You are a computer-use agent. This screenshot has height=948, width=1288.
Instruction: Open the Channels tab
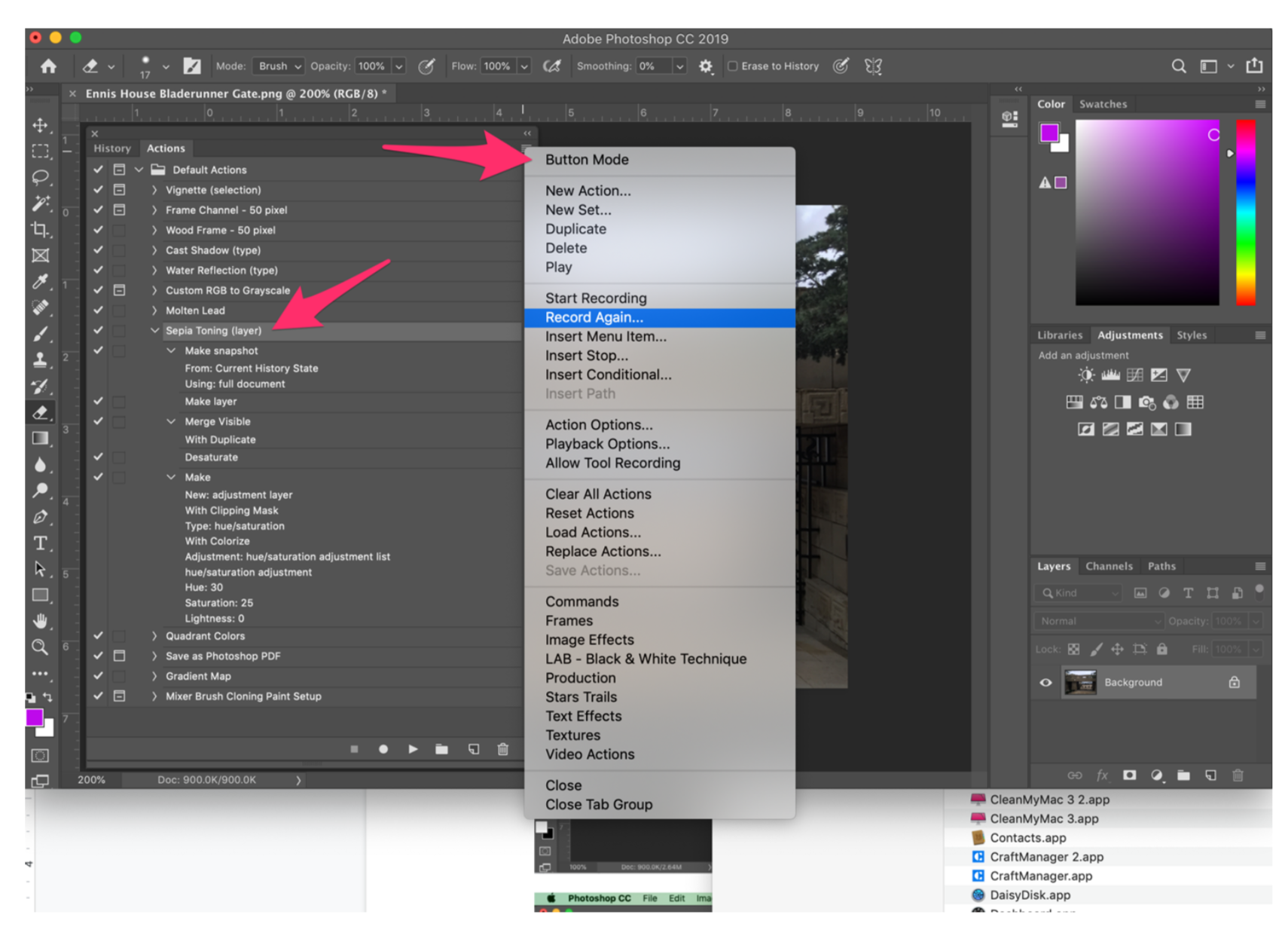(x=1109, y=566)
